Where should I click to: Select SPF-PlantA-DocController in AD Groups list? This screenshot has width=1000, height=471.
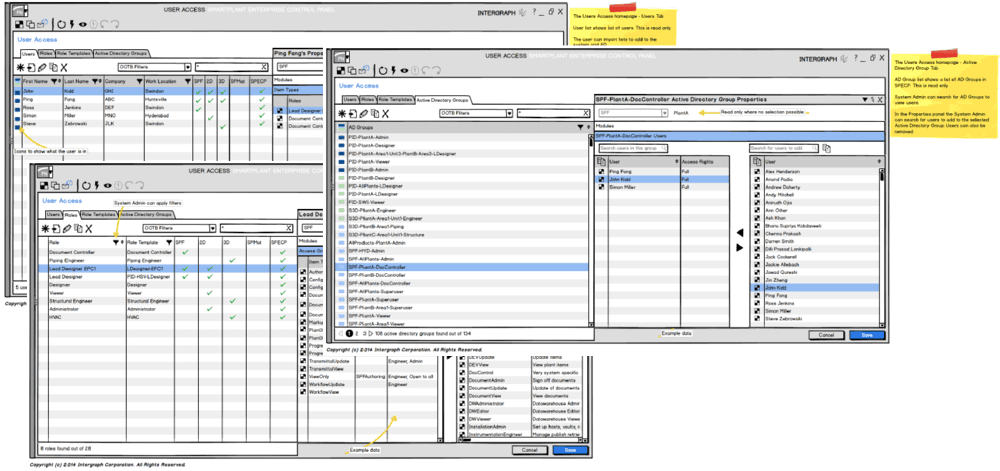(x=463, y=267)
